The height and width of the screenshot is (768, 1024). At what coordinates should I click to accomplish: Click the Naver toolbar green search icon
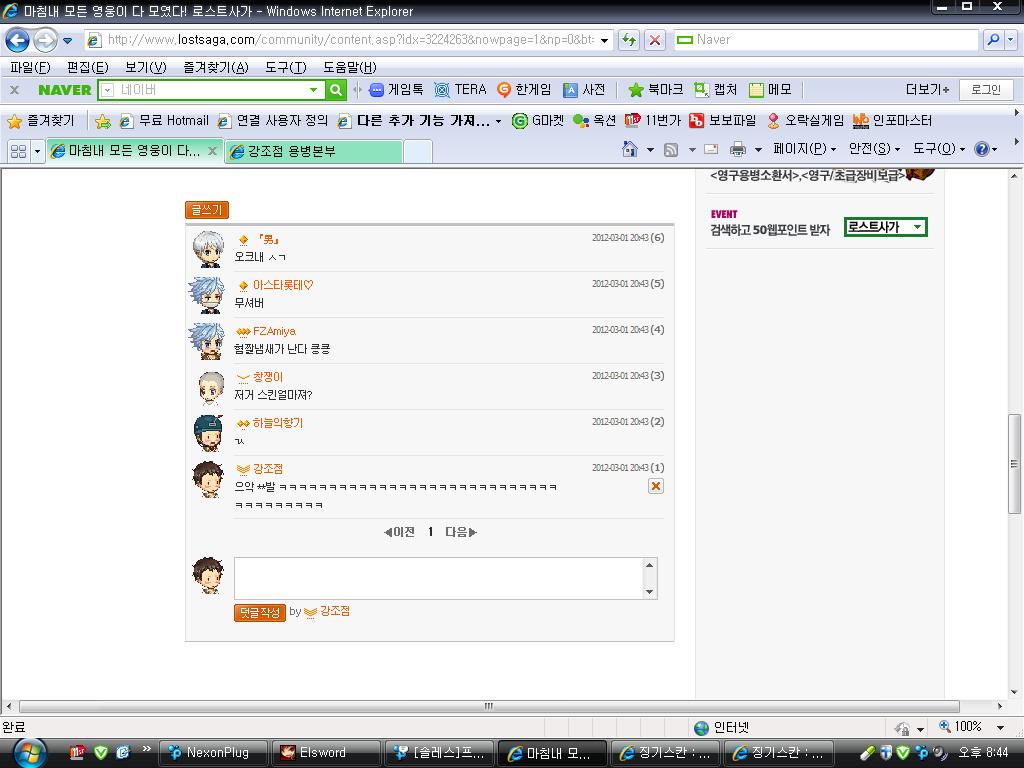coord(336,89)
